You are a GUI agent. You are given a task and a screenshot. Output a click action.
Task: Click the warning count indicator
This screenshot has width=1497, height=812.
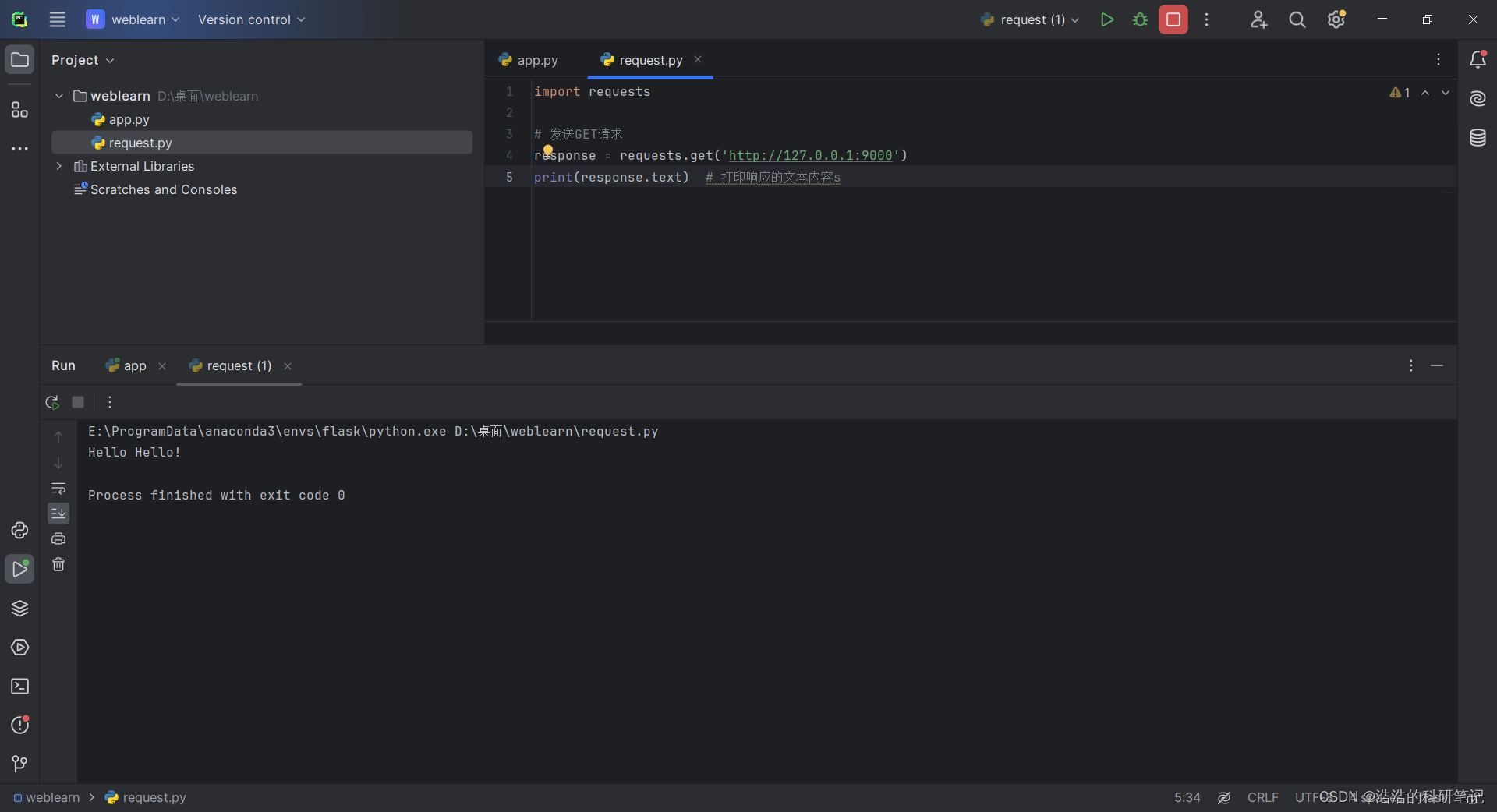click(x=1400, y=93)
